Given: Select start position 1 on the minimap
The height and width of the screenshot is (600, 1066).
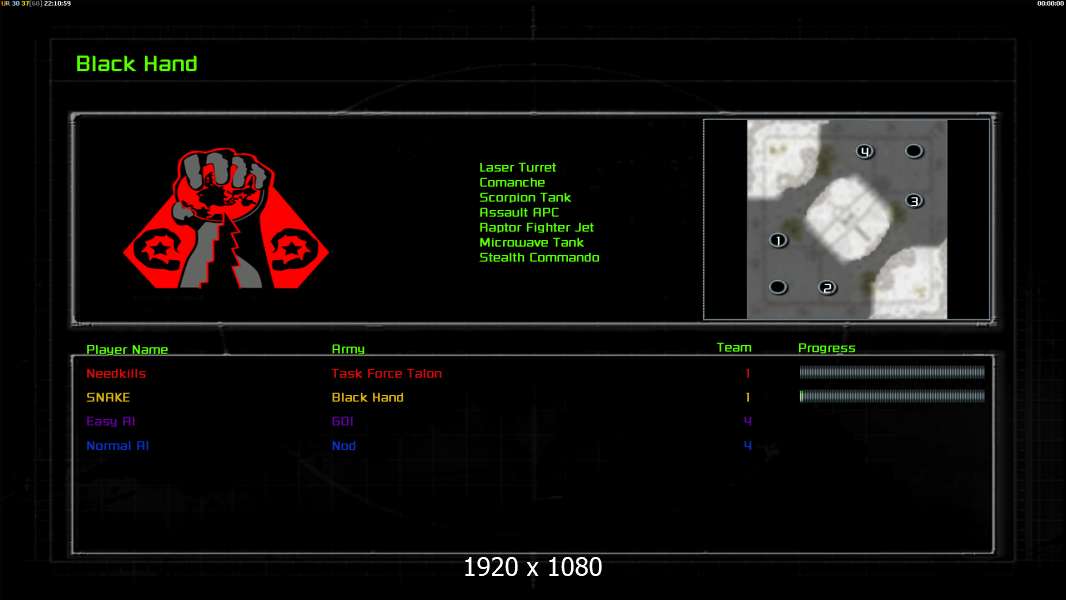Looking at the screenshot, I should pyautogui.click(x=778, y=240).
